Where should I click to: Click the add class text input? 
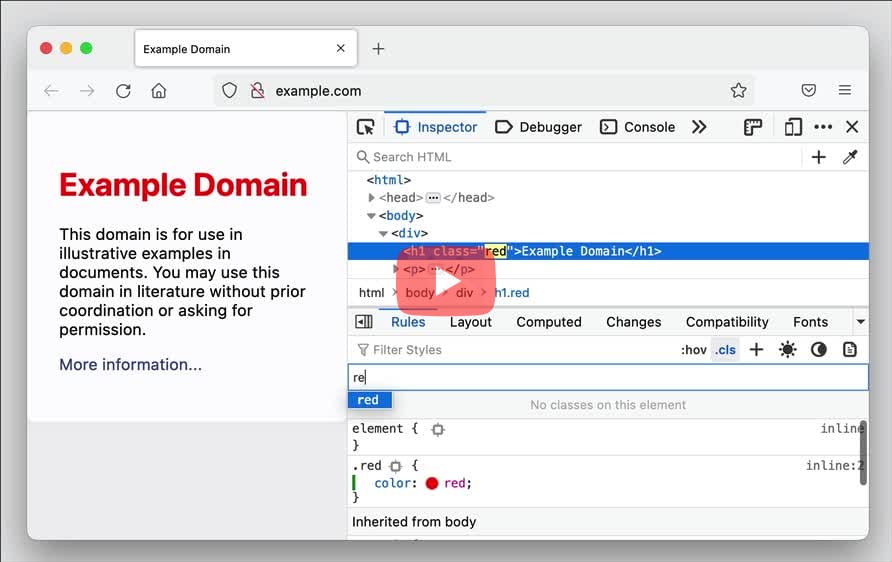pos(608,377)
